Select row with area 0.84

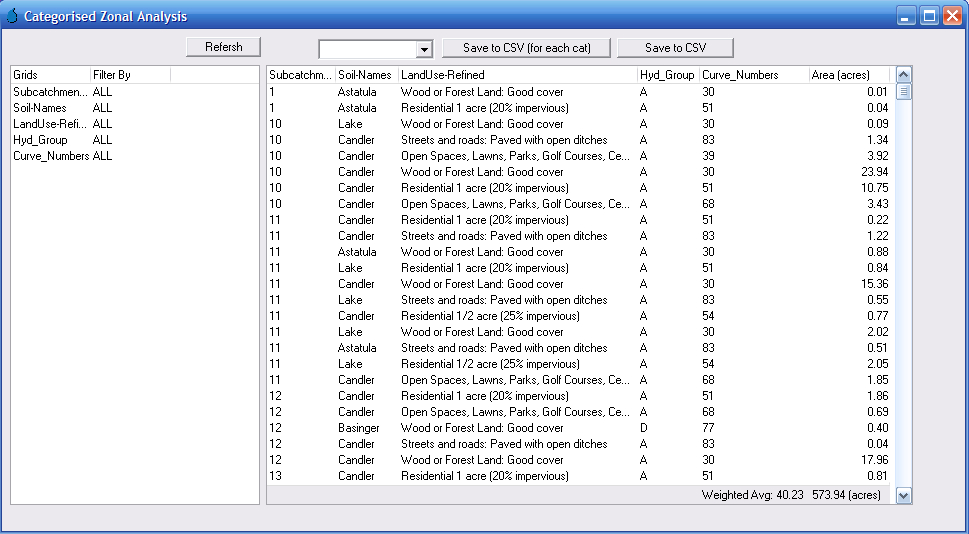click(x=579, y=268)
